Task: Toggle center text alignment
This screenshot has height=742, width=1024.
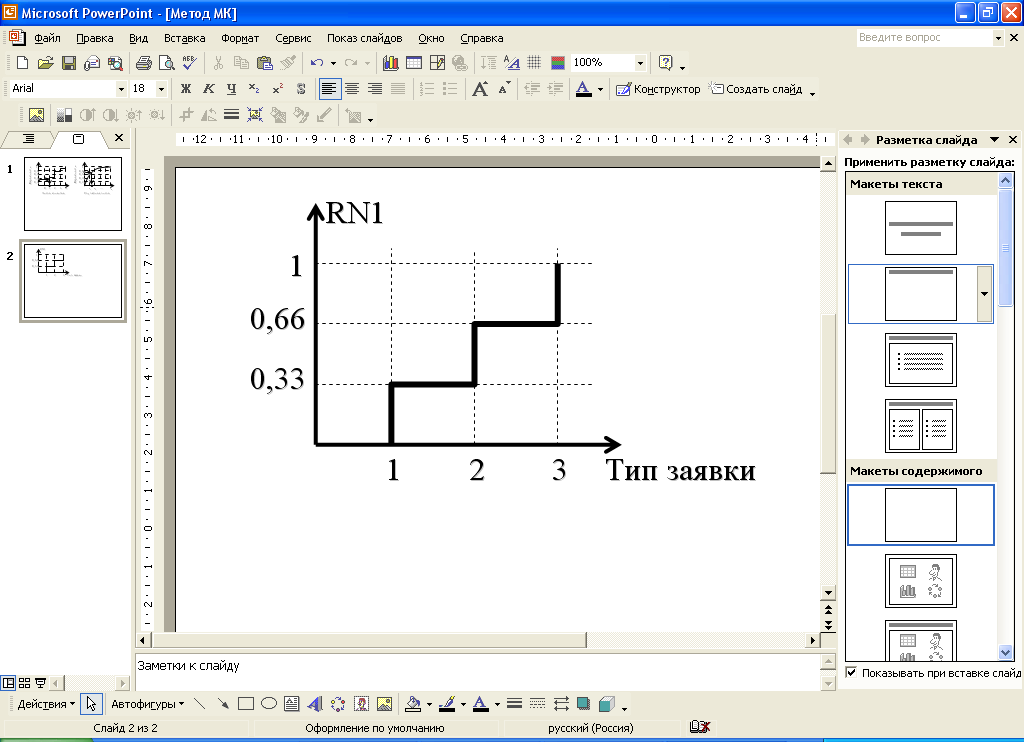Action: coord(352,89)
